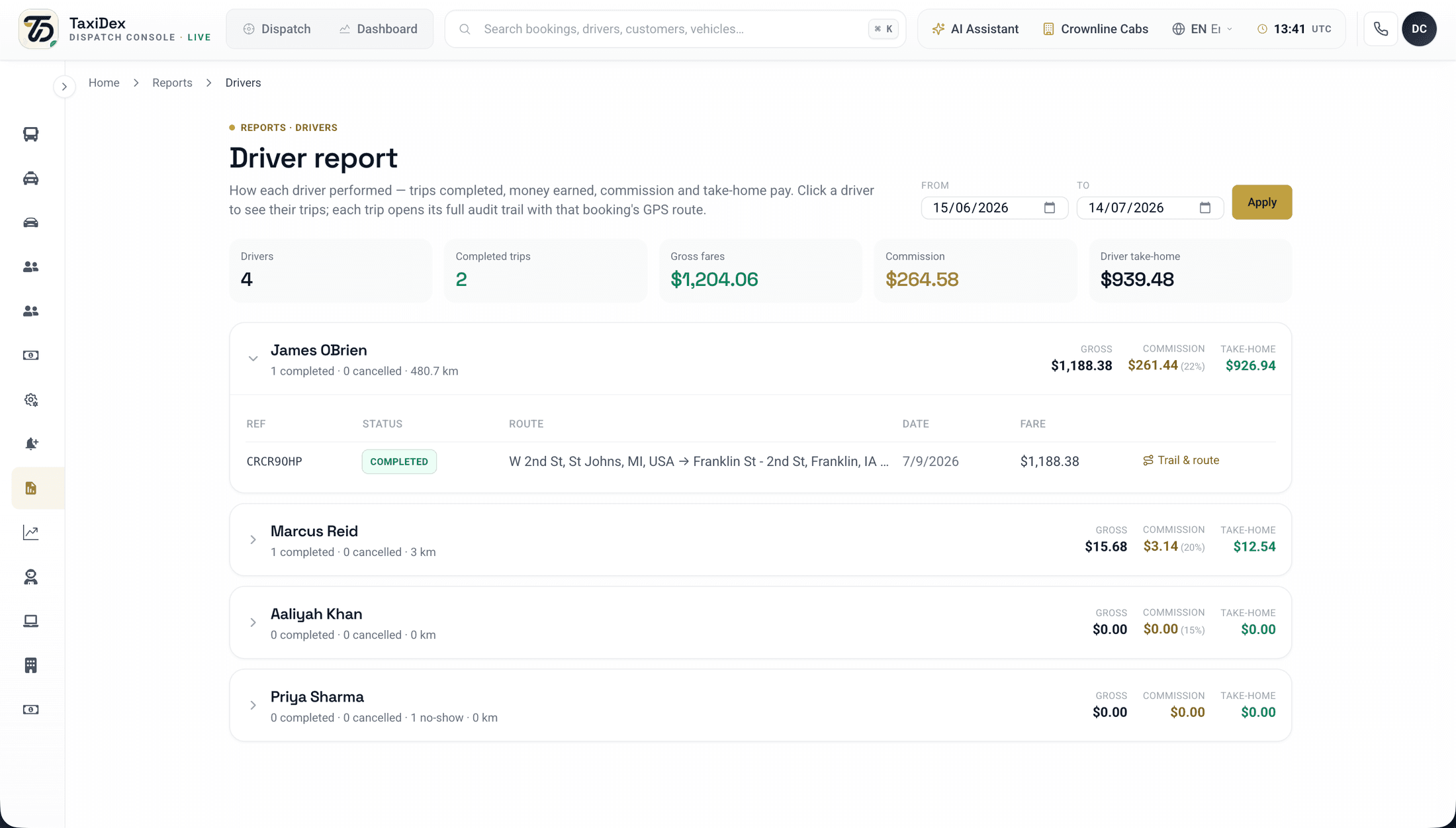The width and height of the screenshot is (1456, 828).
Task: Click the STATUS column header
Action: point(382,424)
